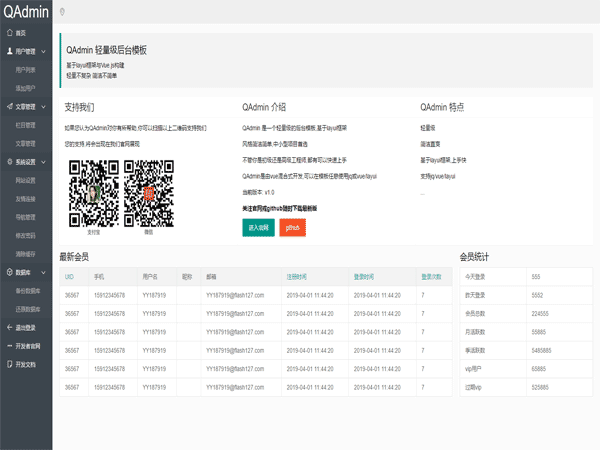The height and width of the screenshot is (450, 600).
Task: Click the 注册时间 column header
Action: (297, 275)
